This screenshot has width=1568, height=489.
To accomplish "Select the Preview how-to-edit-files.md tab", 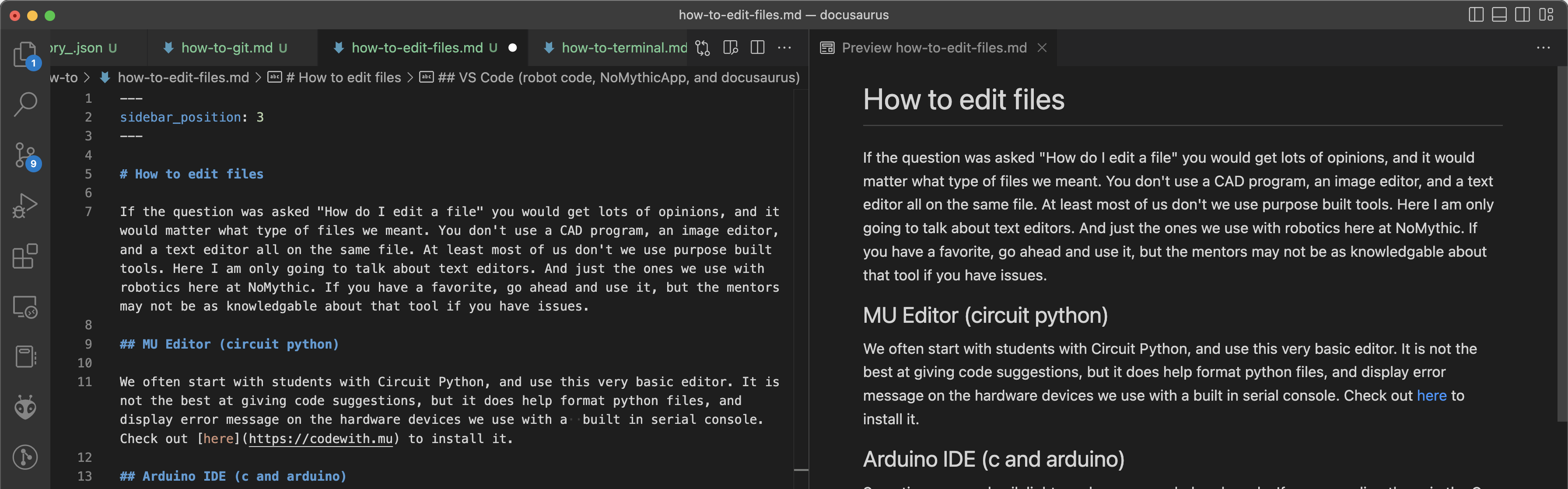I will (934, 47).
